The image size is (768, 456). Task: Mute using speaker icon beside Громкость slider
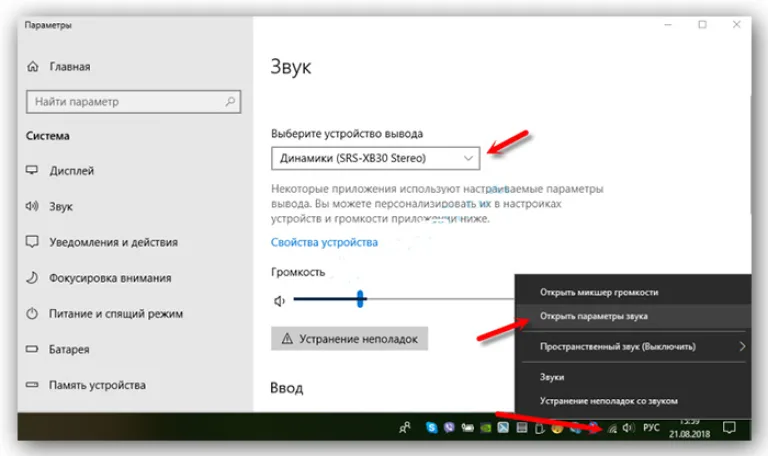click(279, 301)
